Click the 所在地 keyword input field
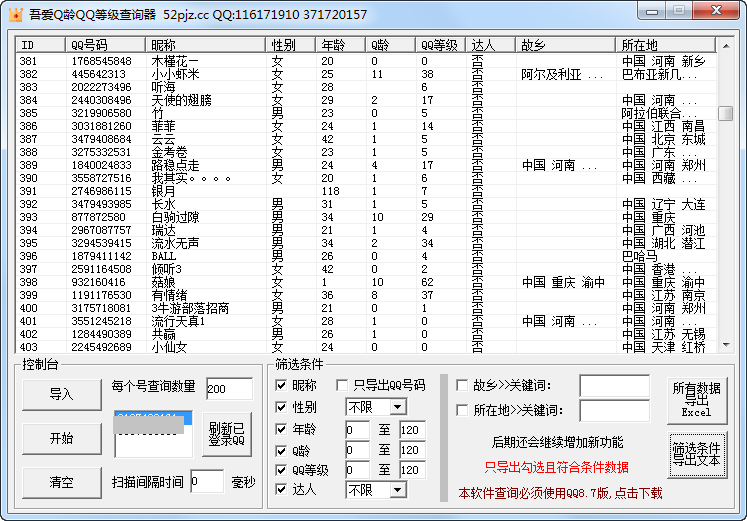The height and width of the screenshot is (521, 747). (x=615, y=411)
